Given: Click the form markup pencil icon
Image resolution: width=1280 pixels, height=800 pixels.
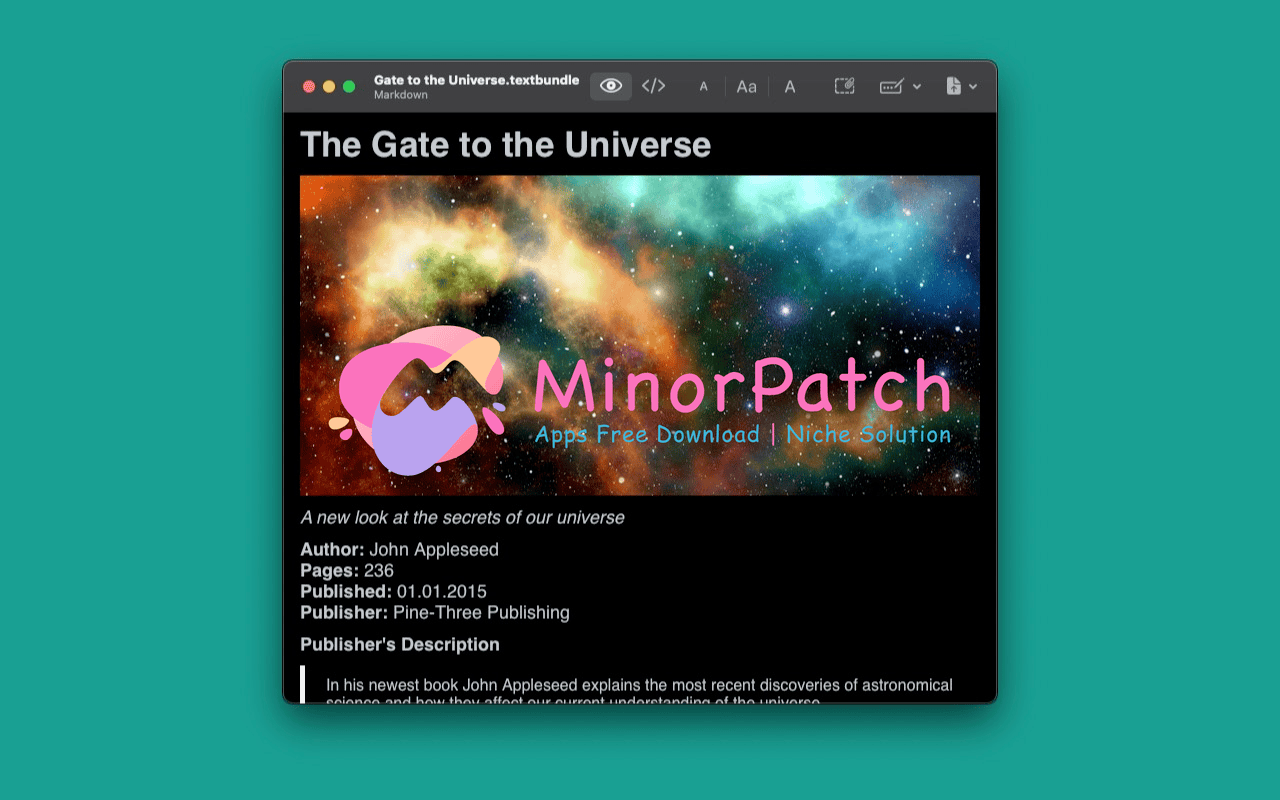Looking at the screenshot, I should [x=892, y=86].
